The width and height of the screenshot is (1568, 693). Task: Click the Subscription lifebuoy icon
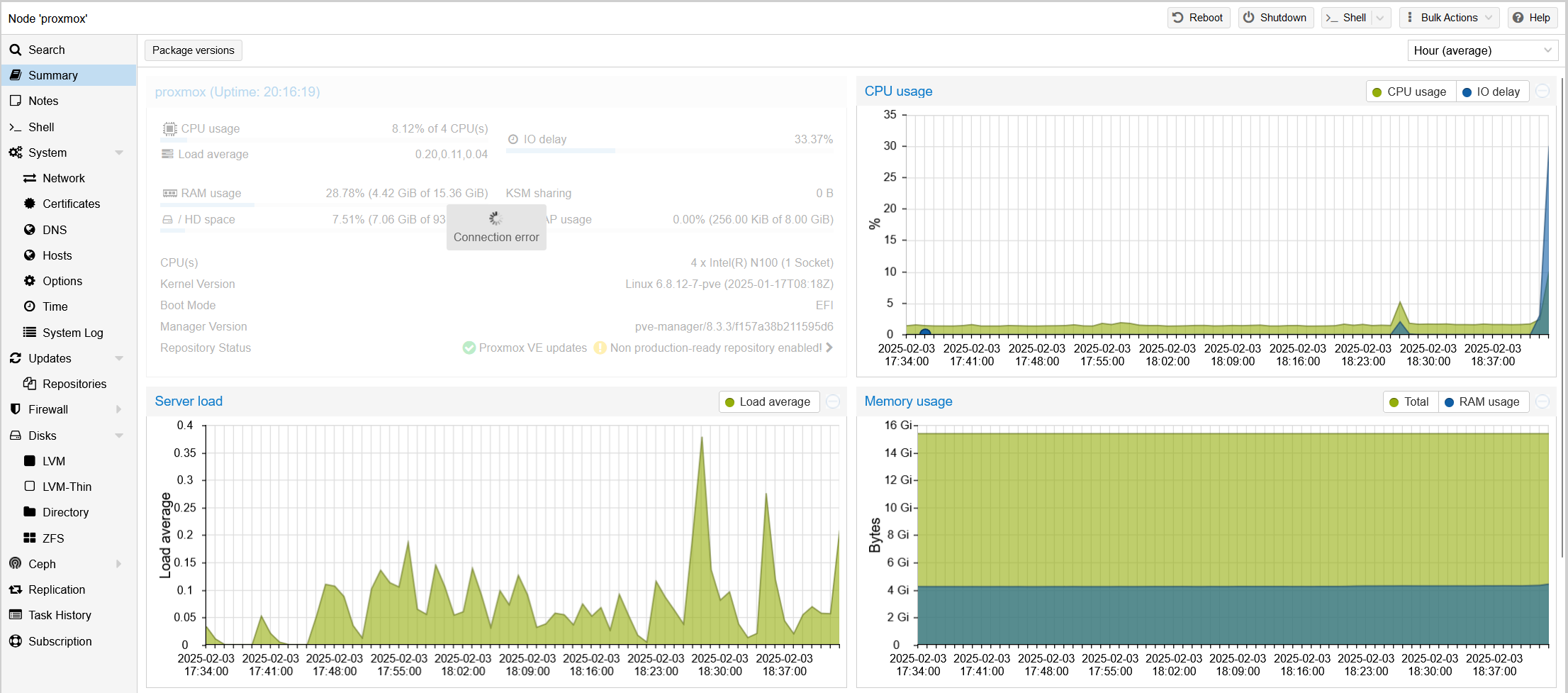tap(15, 641)
